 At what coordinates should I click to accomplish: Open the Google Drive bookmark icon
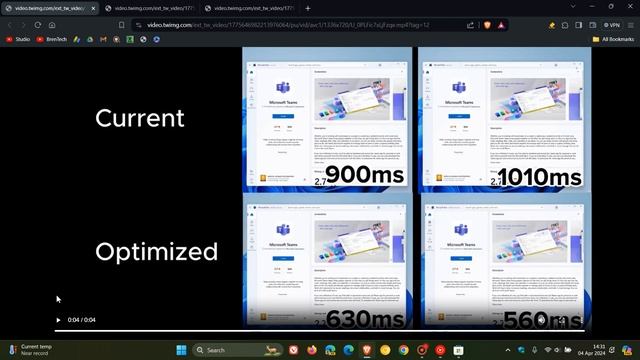point(90,39)
